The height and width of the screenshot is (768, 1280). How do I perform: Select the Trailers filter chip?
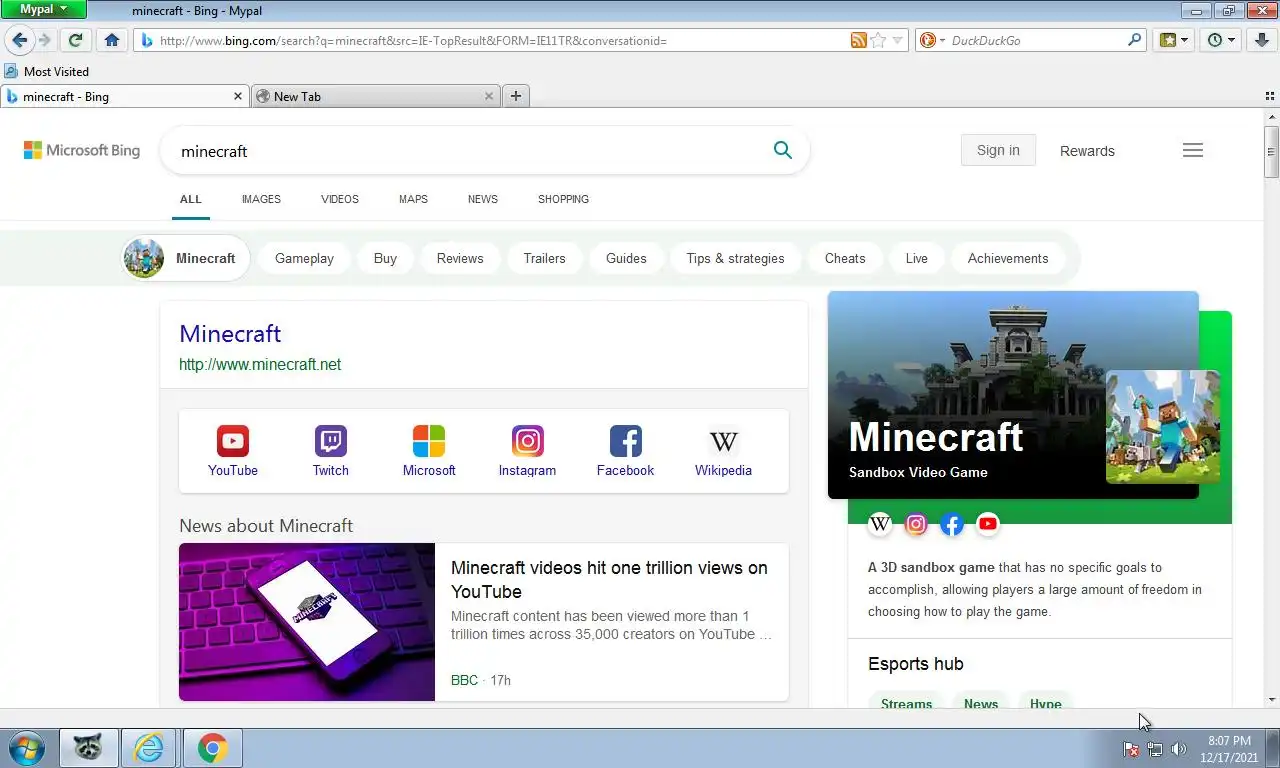click(544, 258)
